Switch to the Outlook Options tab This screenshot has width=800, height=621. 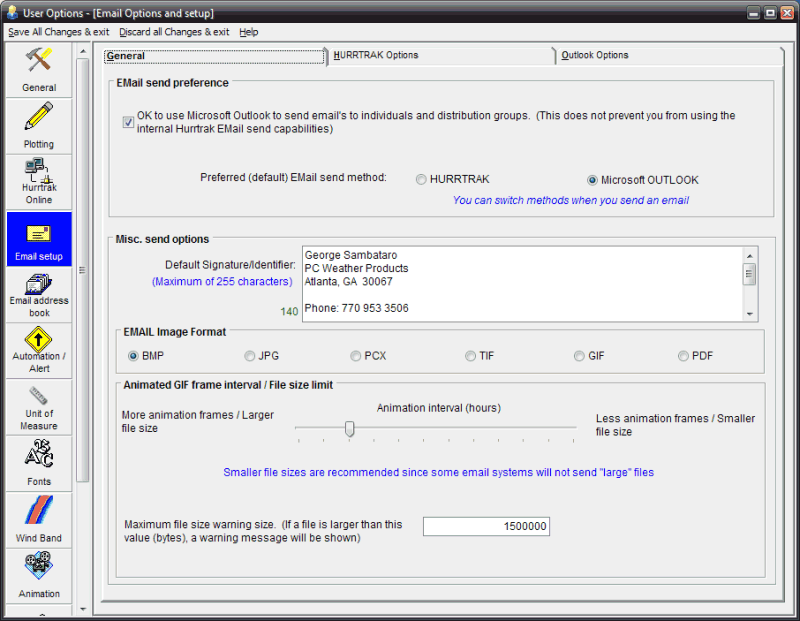[595, 55]
